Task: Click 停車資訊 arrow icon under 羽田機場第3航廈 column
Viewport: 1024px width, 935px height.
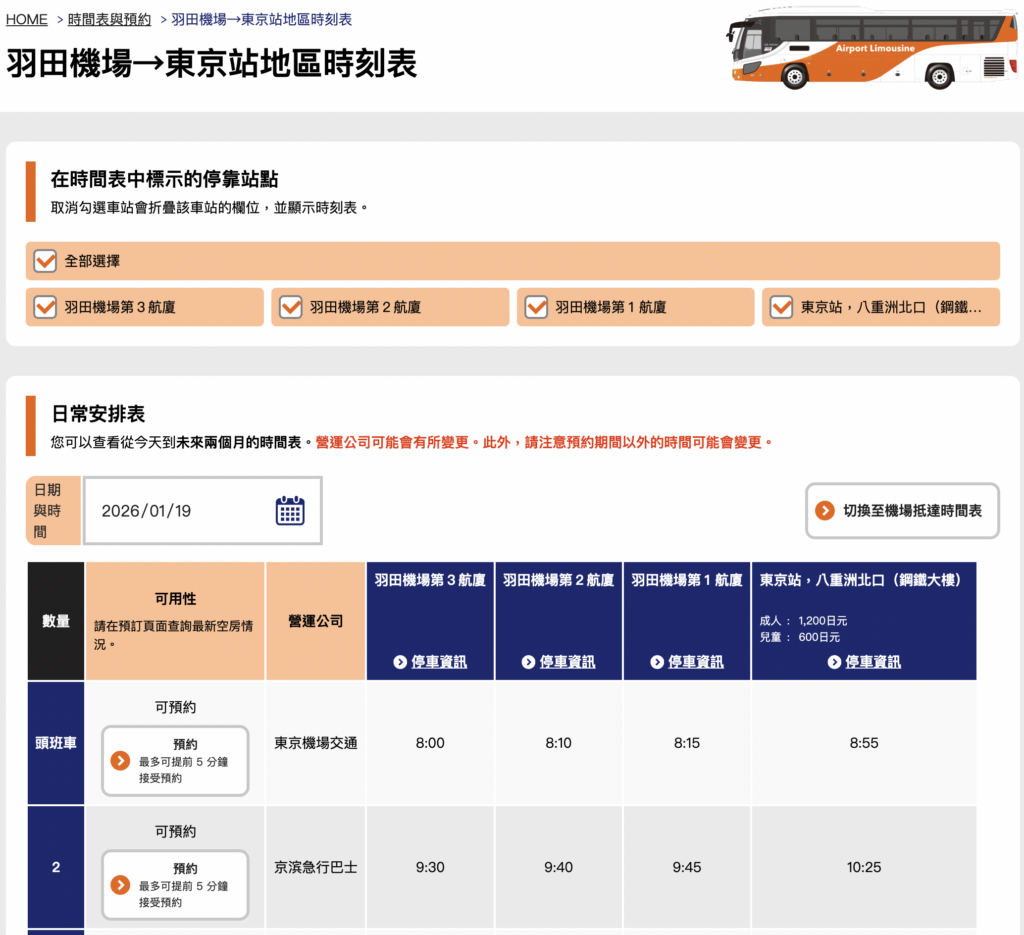Action: coord(400,662)
